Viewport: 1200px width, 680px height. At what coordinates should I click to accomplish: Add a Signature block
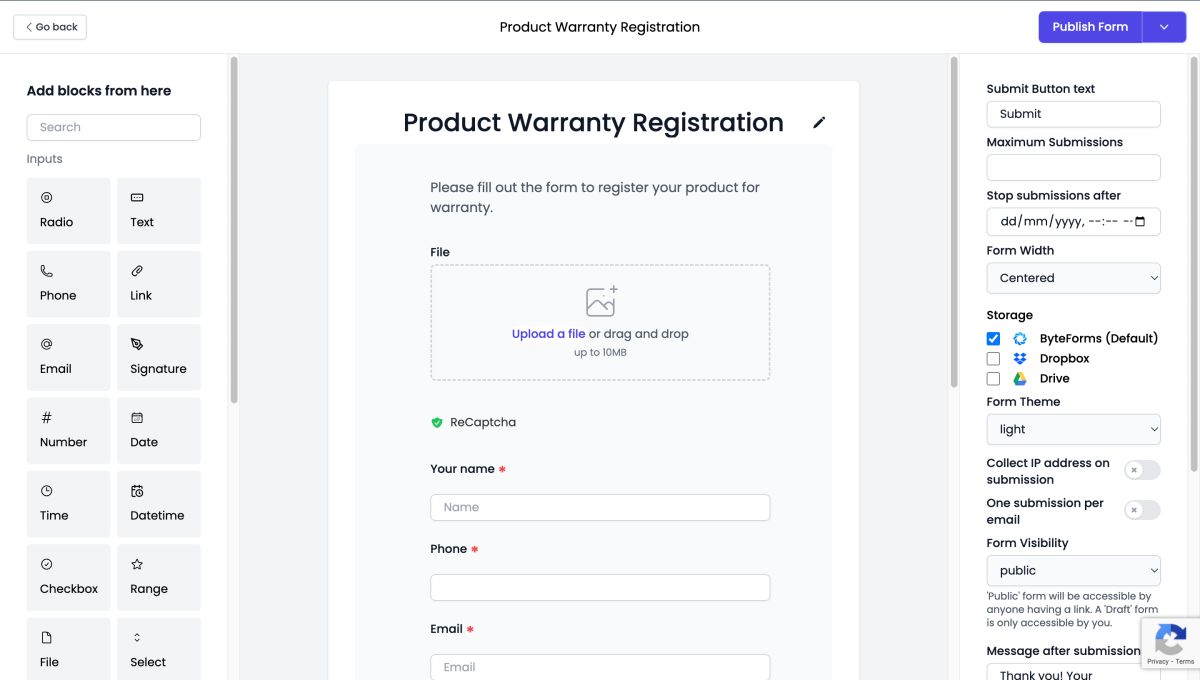click(158, 357)
